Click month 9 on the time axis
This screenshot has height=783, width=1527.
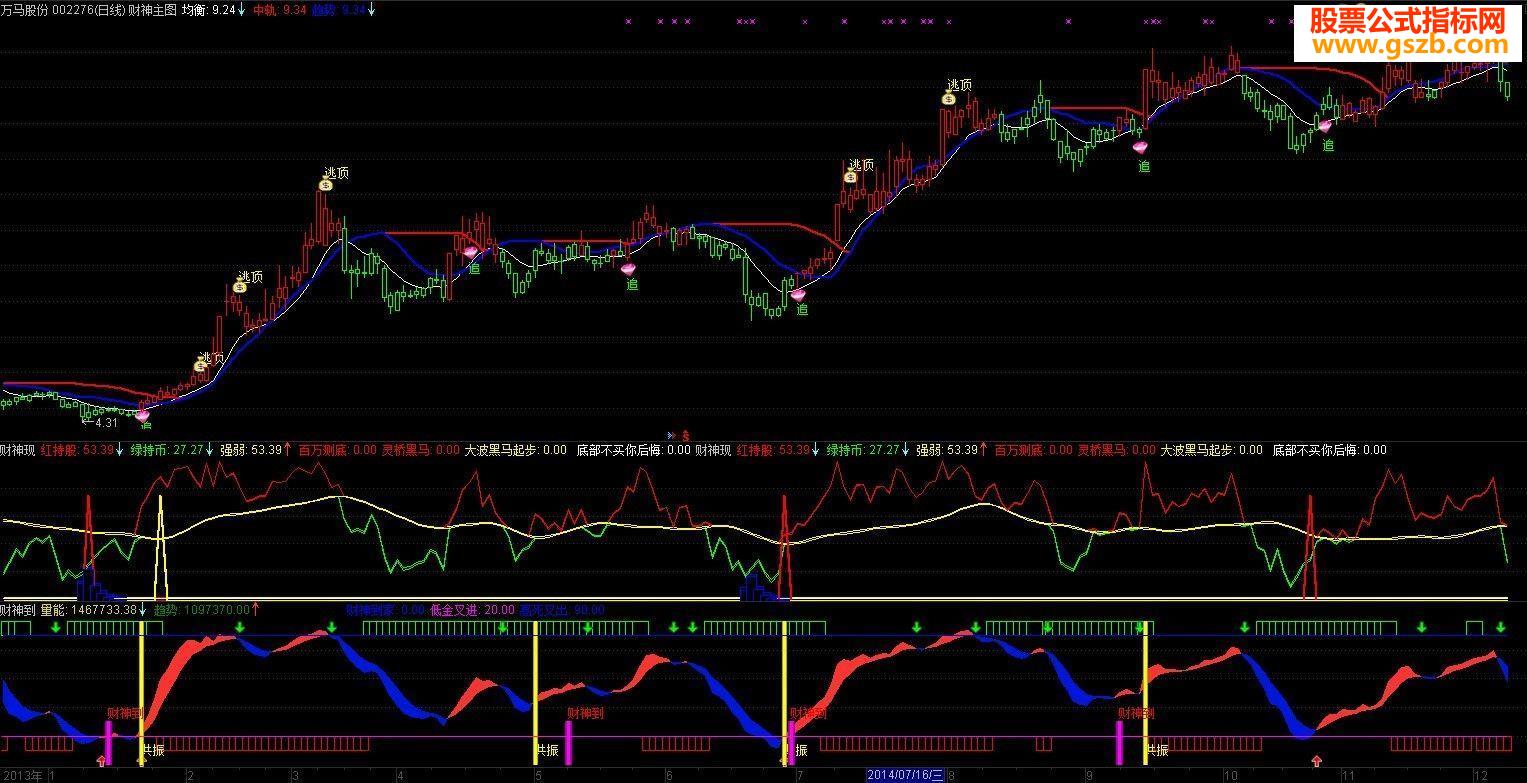tap(1088, 775)
